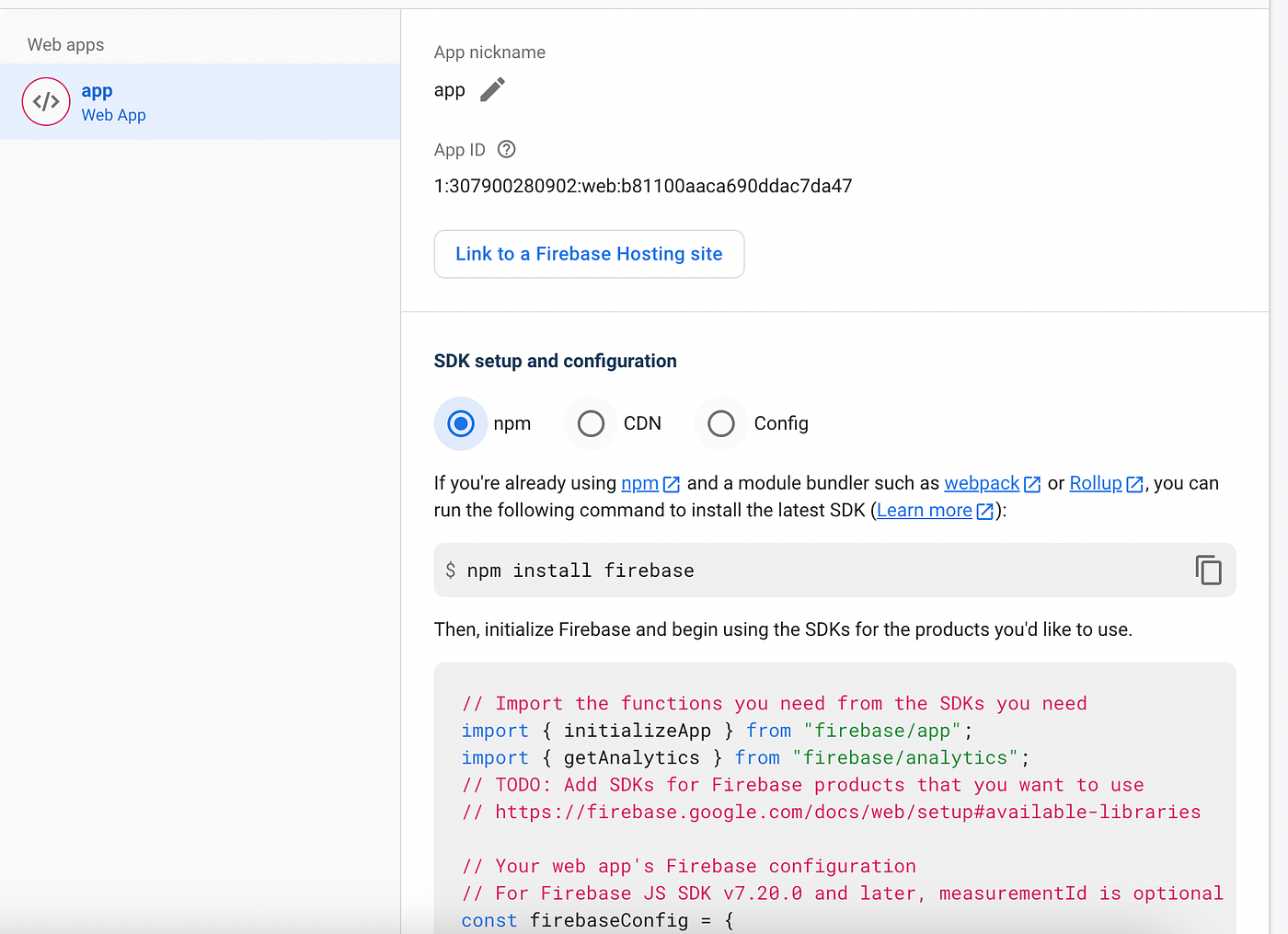The width and height of the screenshot is (1288, 934).
Task: Click the 'npm install firebase' command text
Action: (x=581, y=571)
